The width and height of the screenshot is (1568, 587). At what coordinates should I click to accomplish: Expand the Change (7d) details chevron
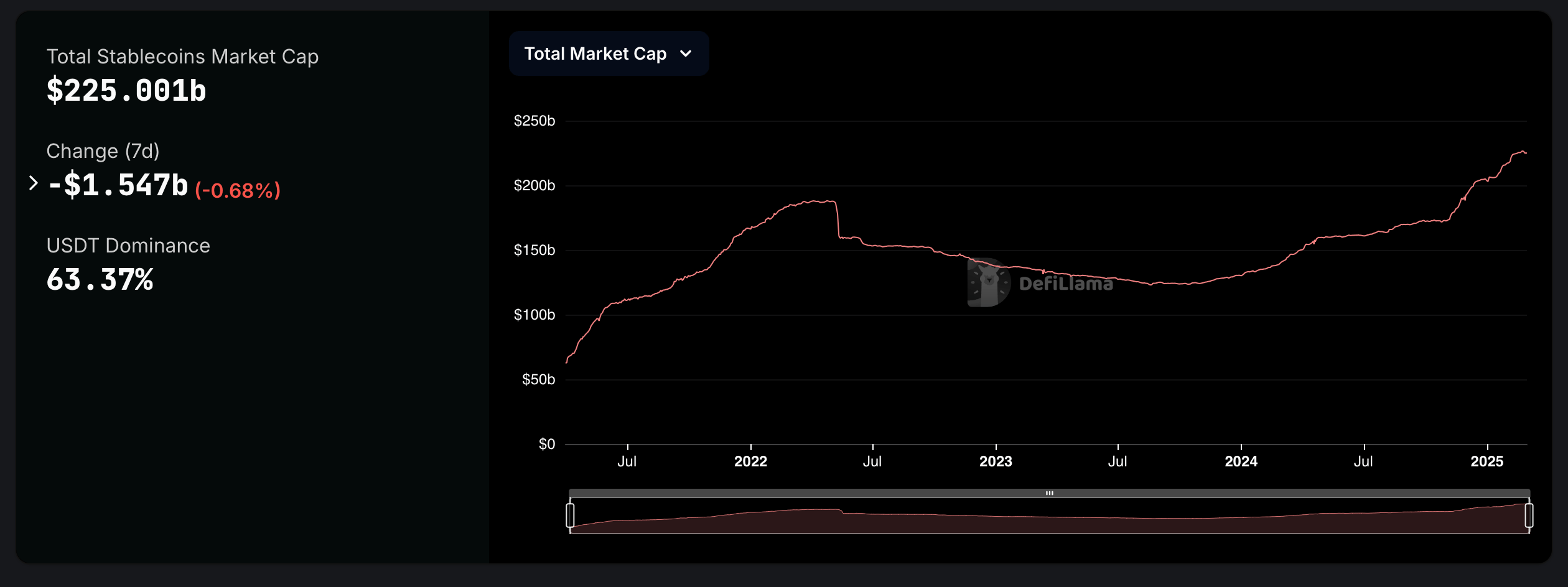pyautogui.click(x=33, y=184)
